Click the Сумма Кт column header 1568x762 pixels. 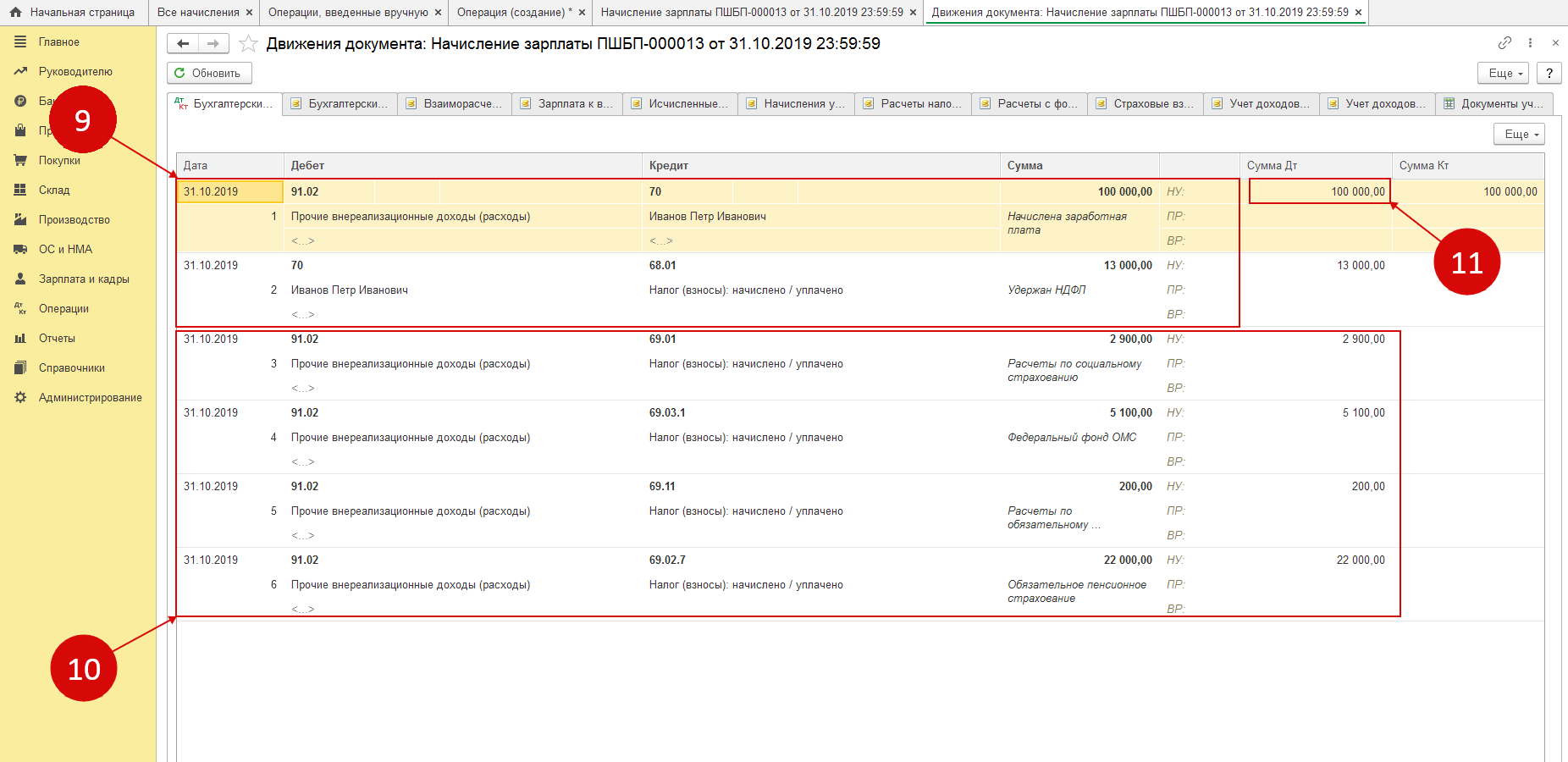click(1468, 166)
